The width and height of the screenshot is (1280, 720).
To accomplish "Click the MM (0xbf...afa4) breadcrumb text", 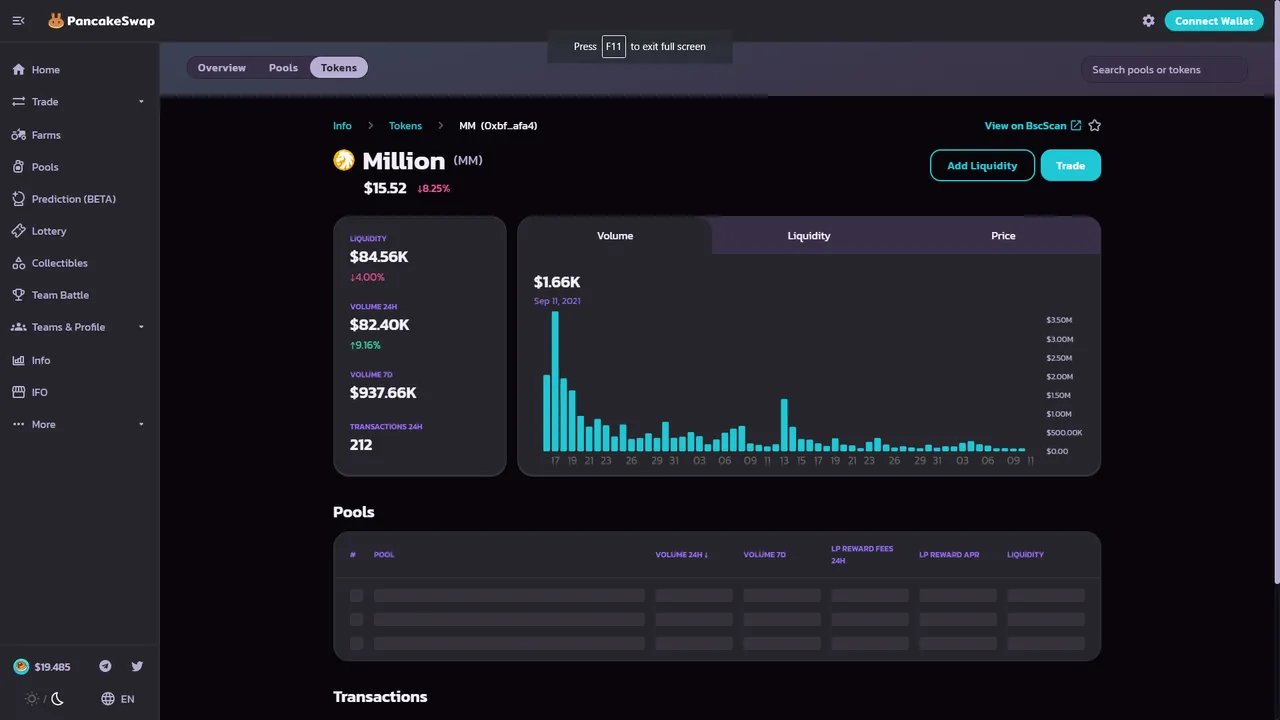I will (498, 126).
